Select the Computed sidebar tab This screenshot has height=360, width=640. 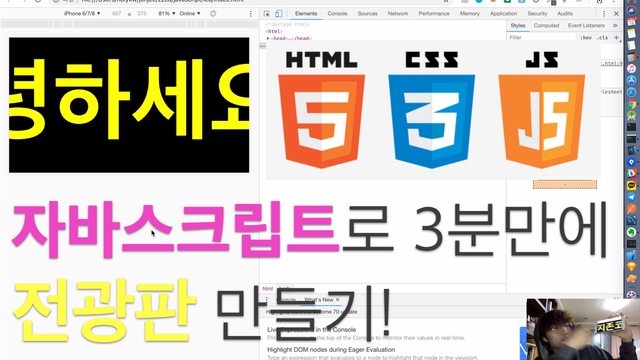(x=546, y=25)
